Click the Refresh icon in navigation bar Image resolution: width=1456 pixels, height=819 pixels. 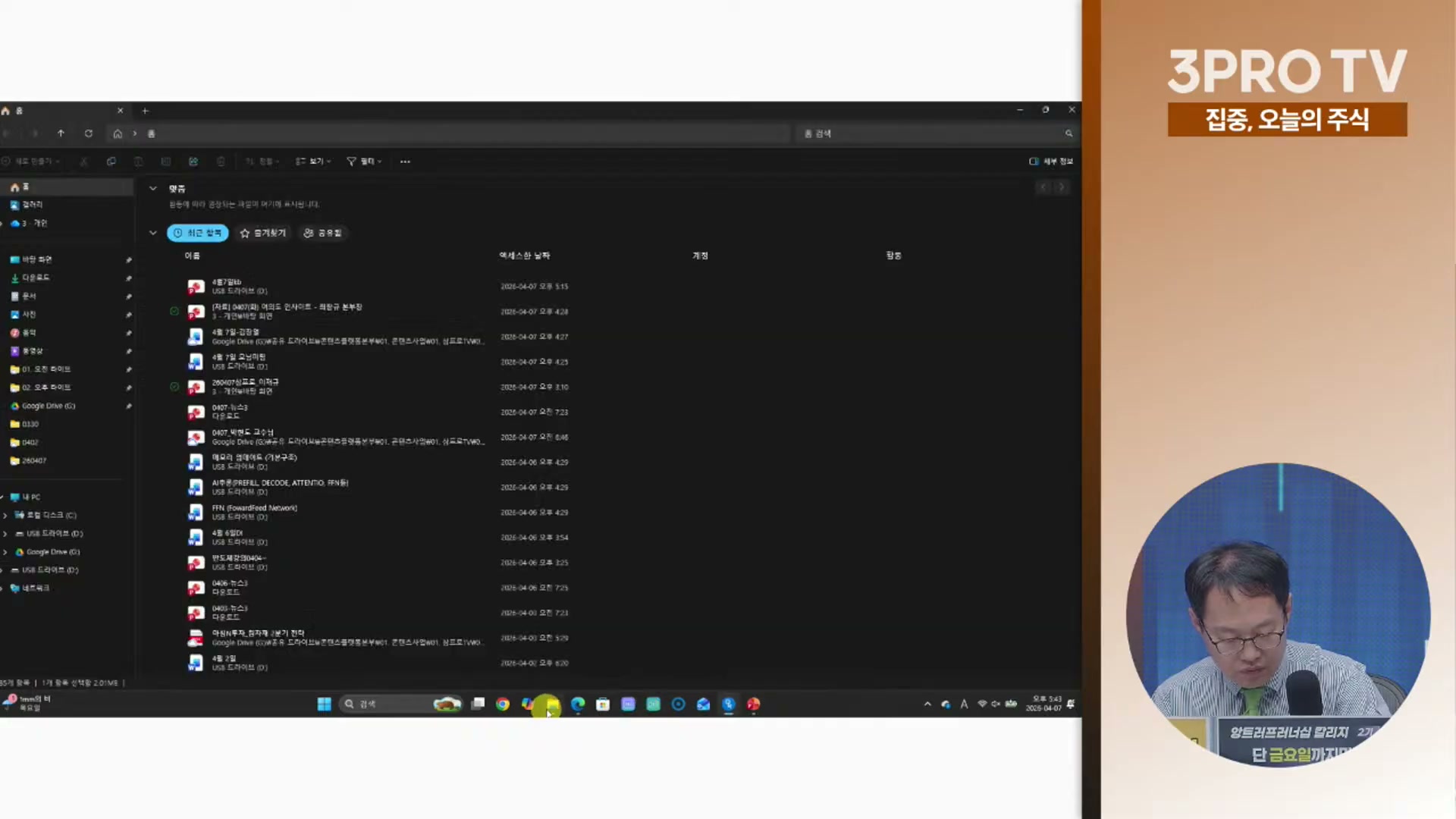pos(89,133)
